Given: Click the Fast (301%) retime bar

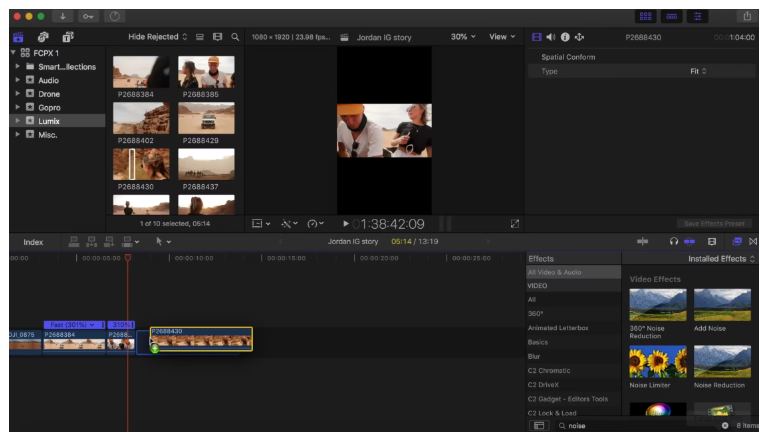Looking at the screenshot, I should click(x=74, y=325).
